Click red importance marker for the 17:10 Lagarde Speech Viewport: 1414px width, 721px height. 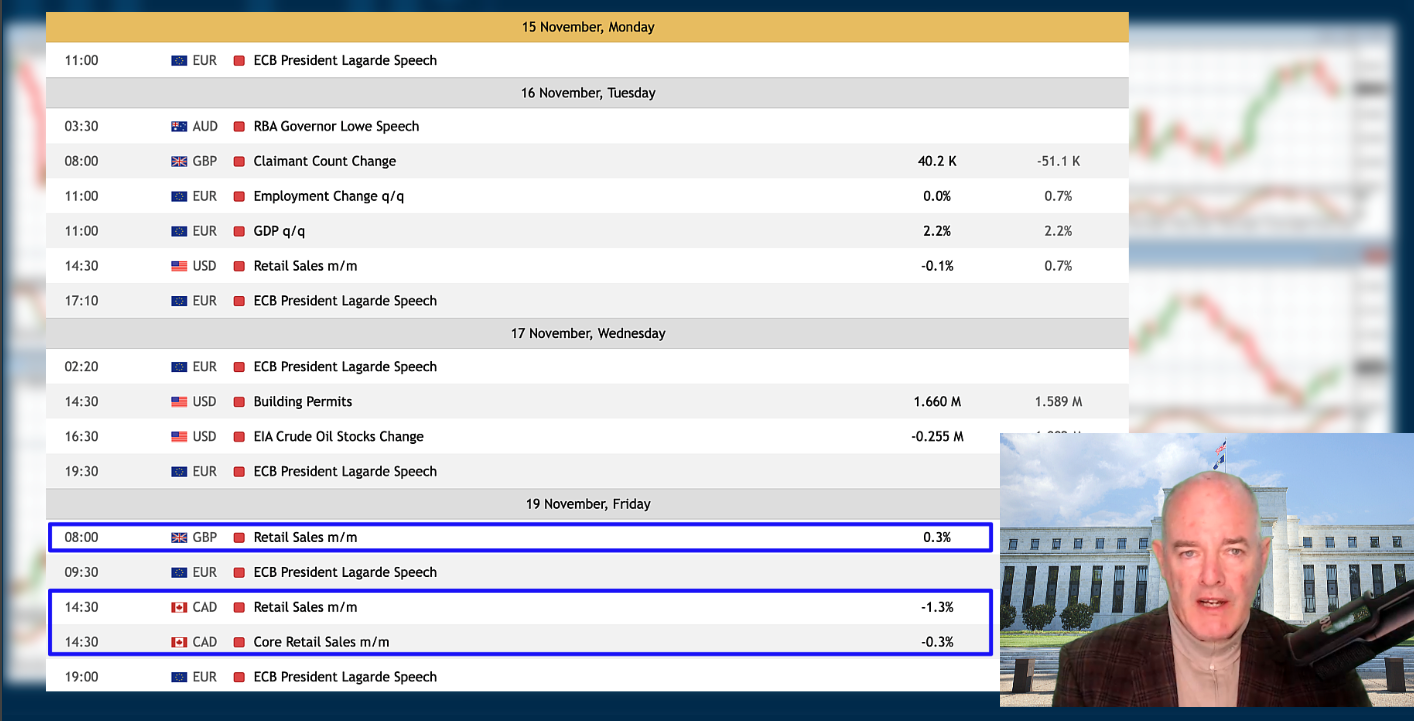tap(239, 301)
